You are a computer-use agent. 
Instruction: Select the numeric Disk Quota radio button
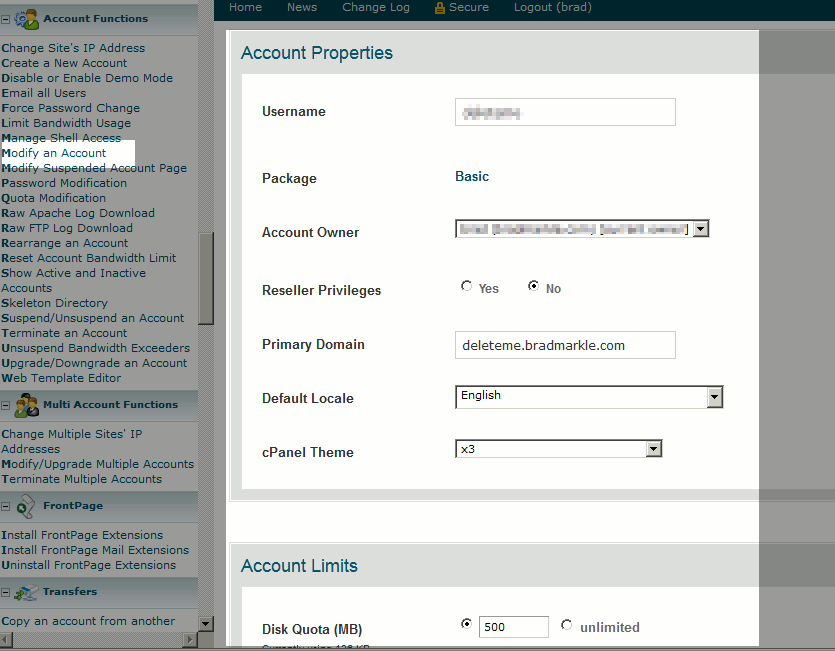[x=466, y=623]
